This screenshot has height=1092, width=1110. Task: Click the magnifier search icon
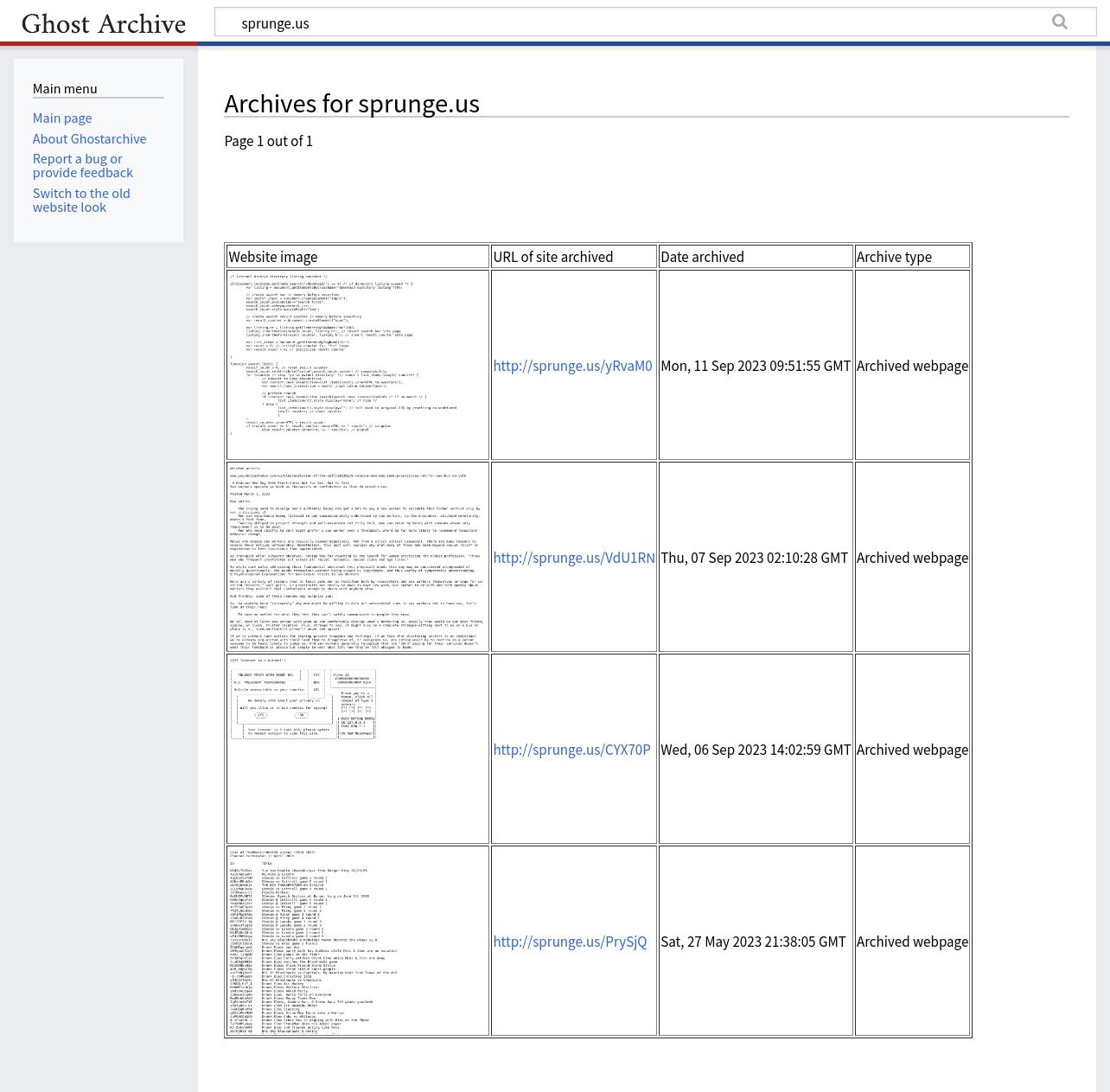click(1060, 22)
